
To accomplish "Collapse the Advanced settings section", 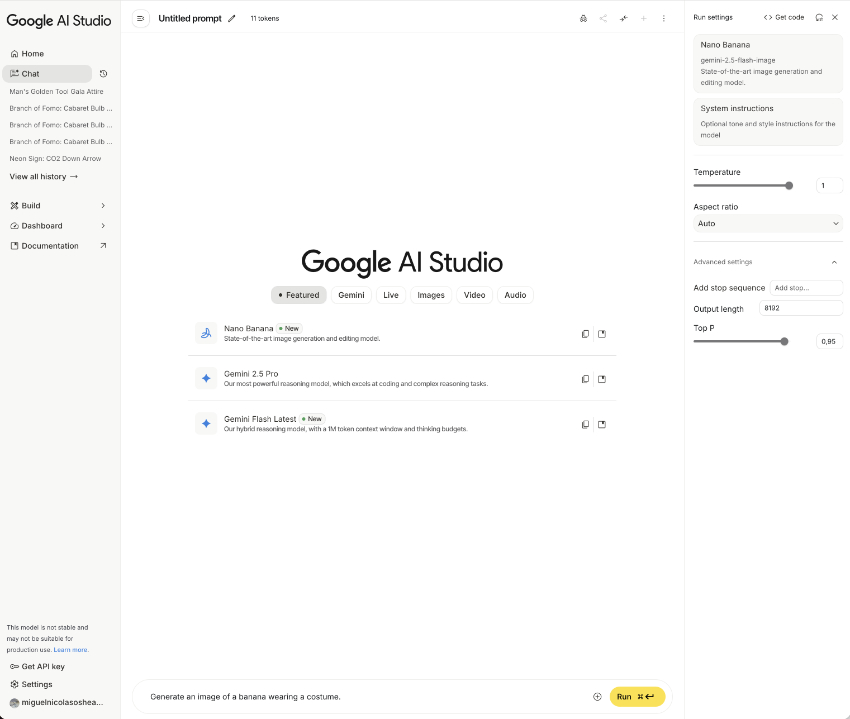I will tap(834, 262).
